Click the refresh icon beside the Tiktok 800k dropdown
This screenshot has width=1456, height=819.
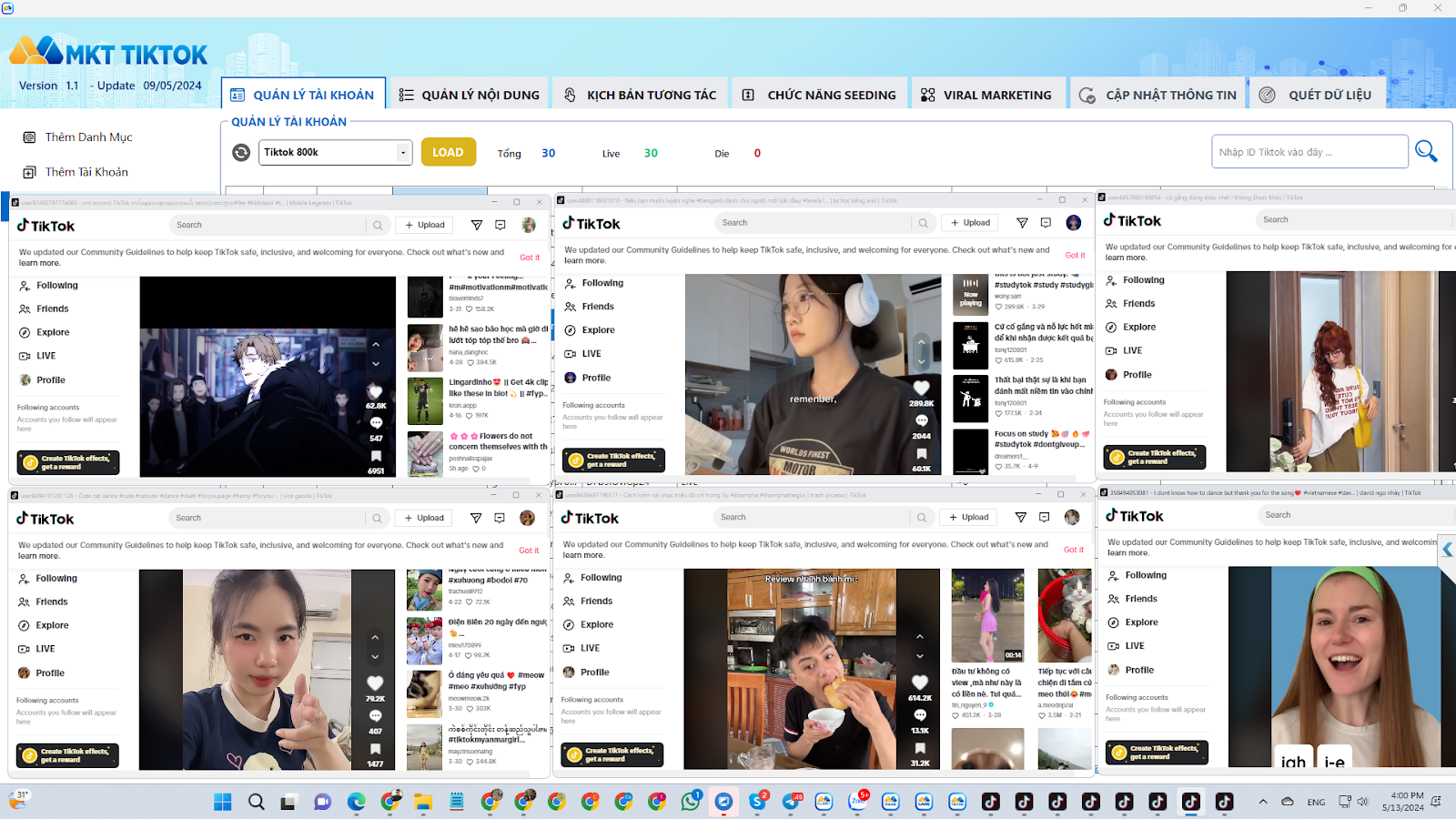click(x=241, y=153)
